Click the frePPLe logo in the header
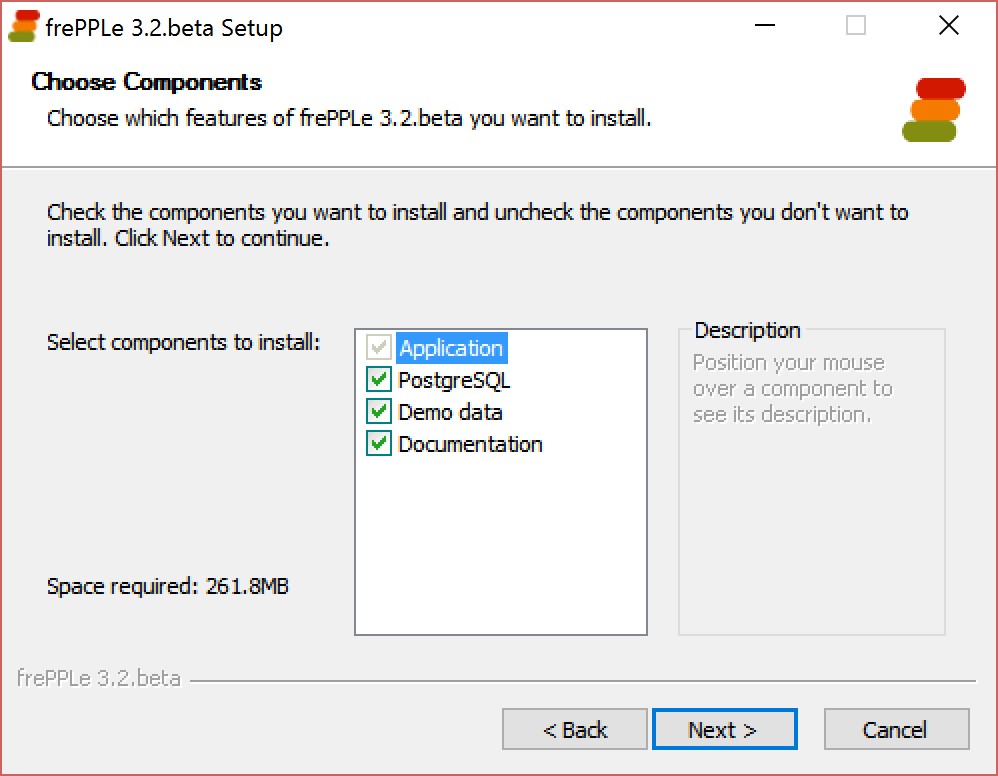The height and width of the screenshot is (776, 998). coord(933,109)
